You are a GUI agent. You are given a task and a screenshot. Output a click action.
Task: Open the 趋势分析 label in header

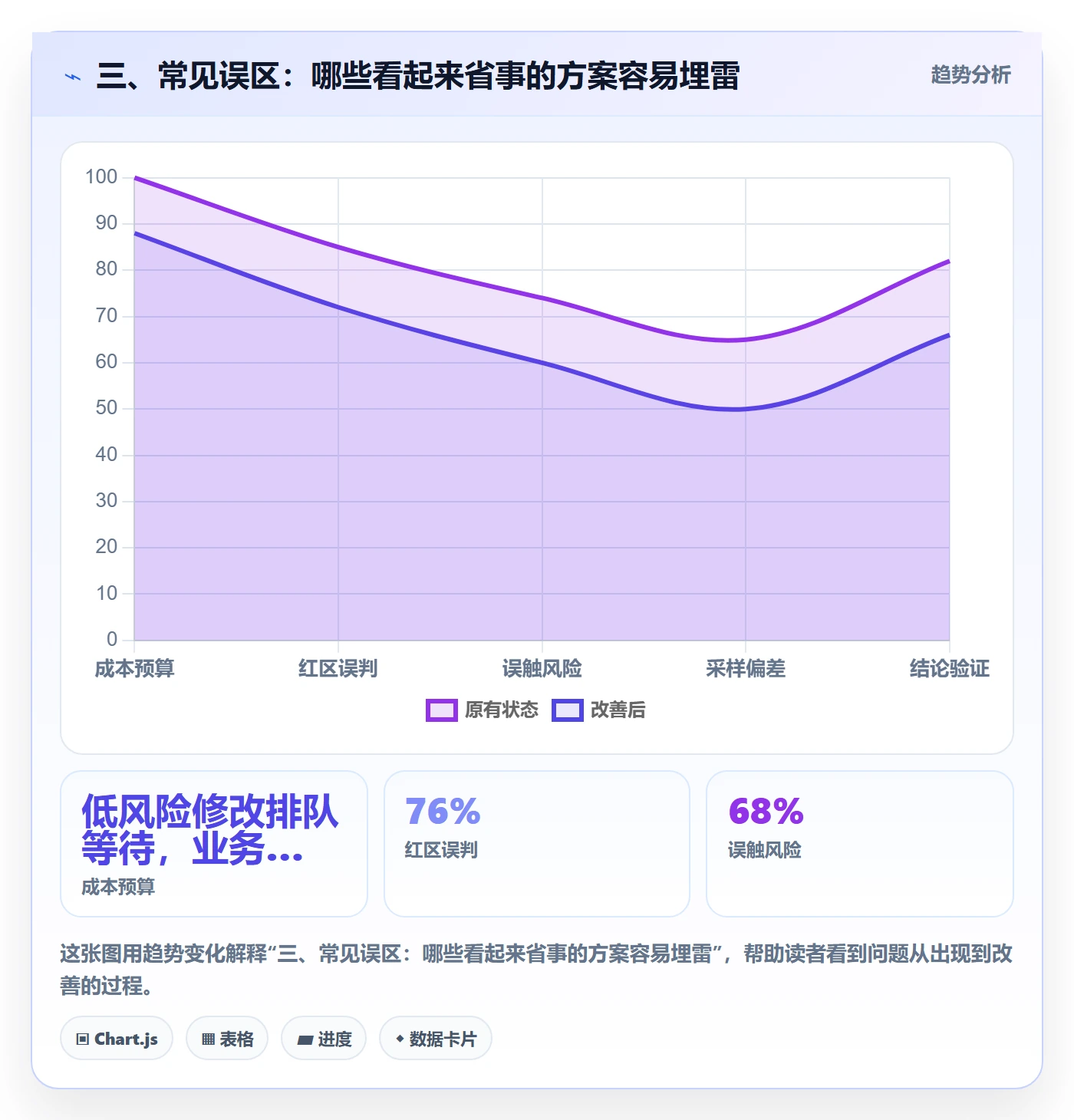[x=970, y=74]
